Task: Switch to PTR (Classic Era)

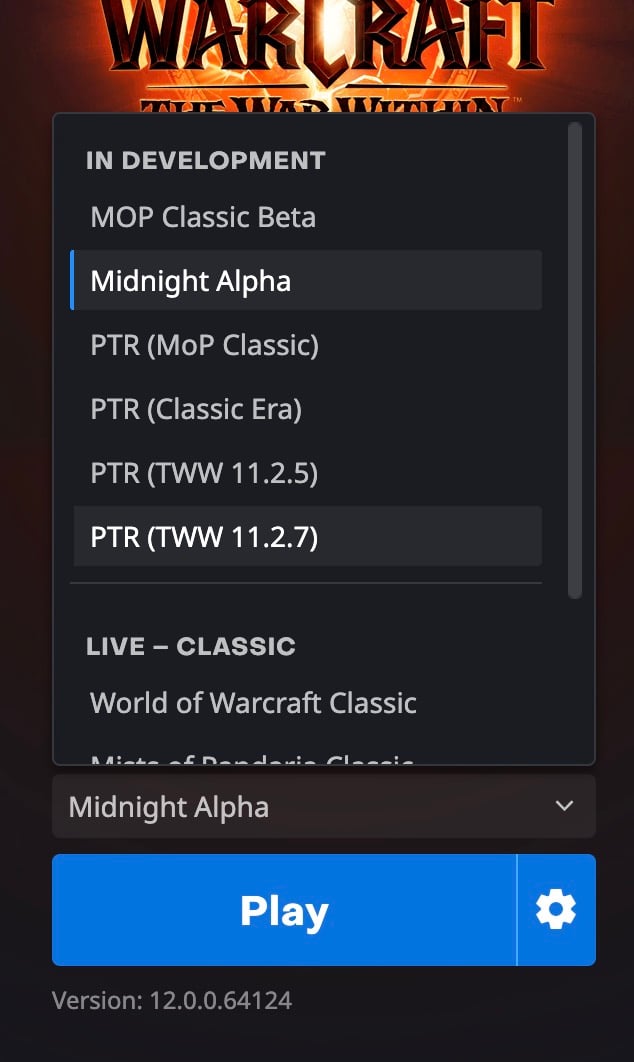Action: pyautogui.click(x=196, y=409)
